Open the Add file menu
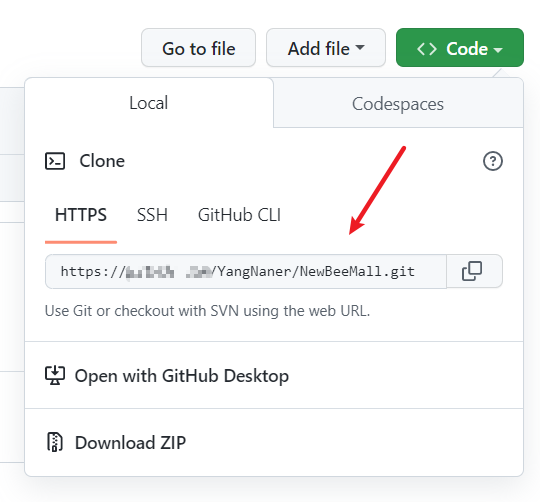Screen dimensions: 540x502 pos(326,48)
